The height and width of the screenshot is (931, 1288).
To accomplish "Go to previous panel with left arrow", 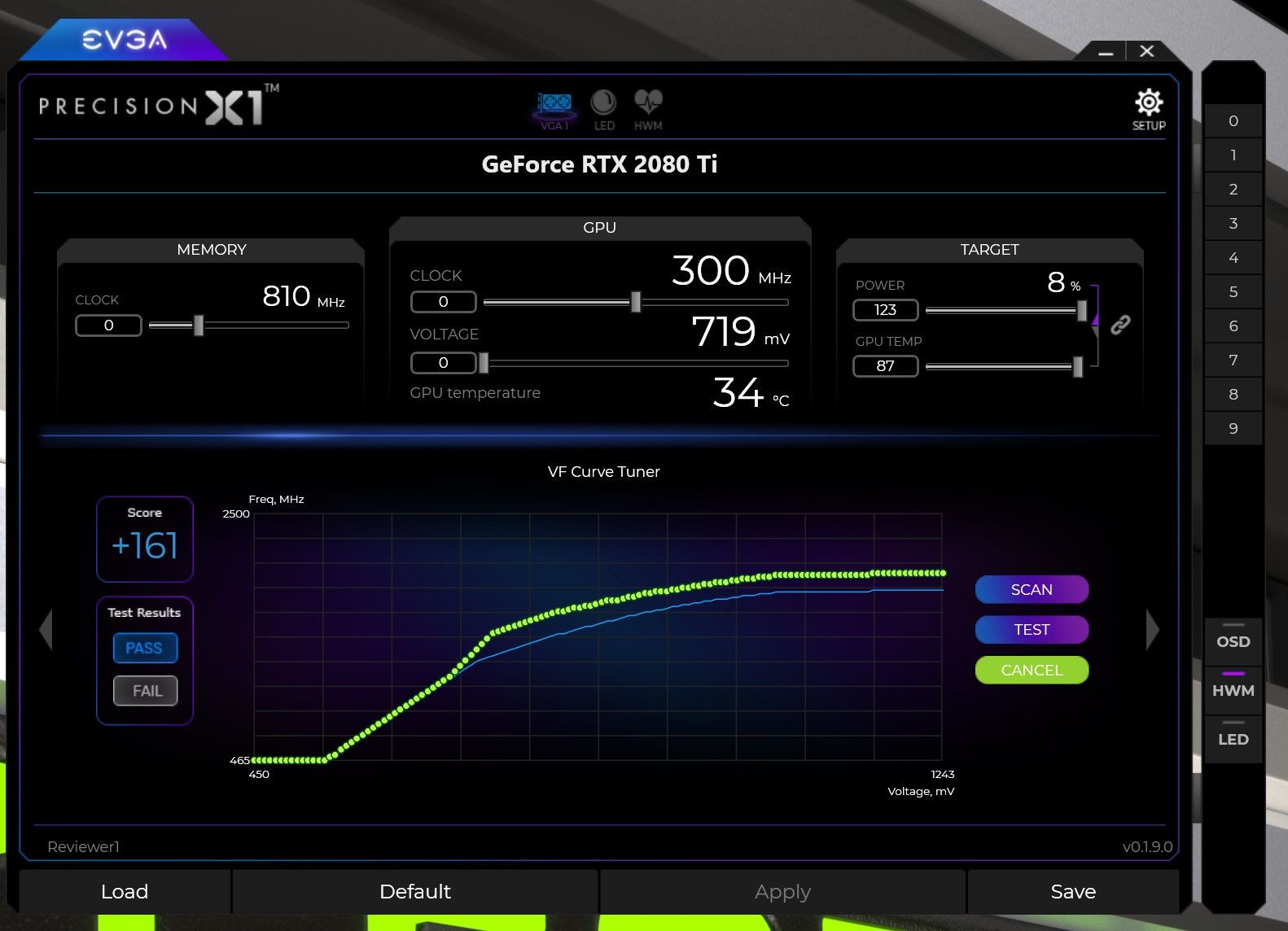I will point(46,629).
